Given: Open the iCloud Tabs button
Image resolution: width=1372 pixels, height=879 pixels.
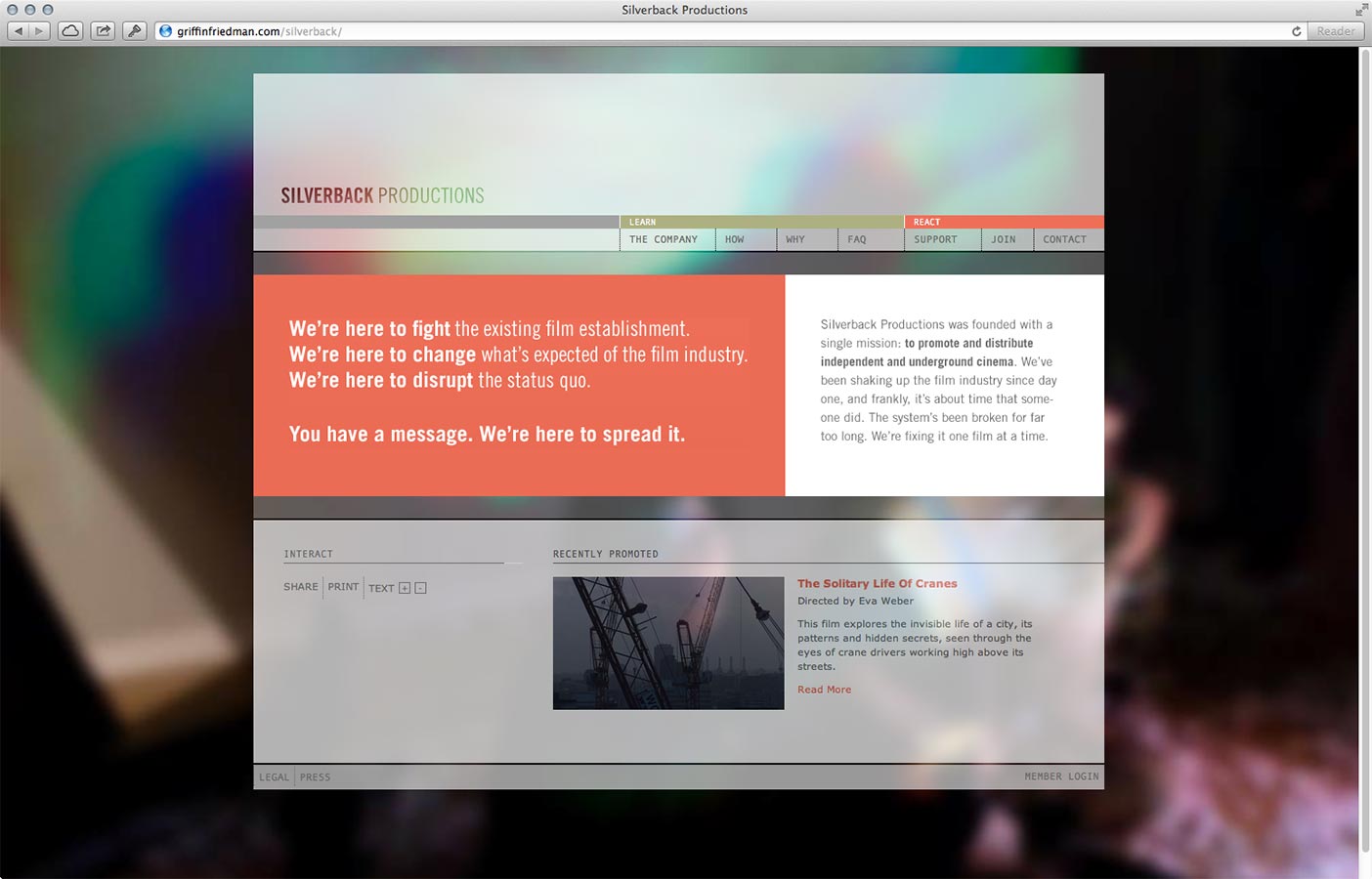Looking at the screenshot, I should point(70,31).
